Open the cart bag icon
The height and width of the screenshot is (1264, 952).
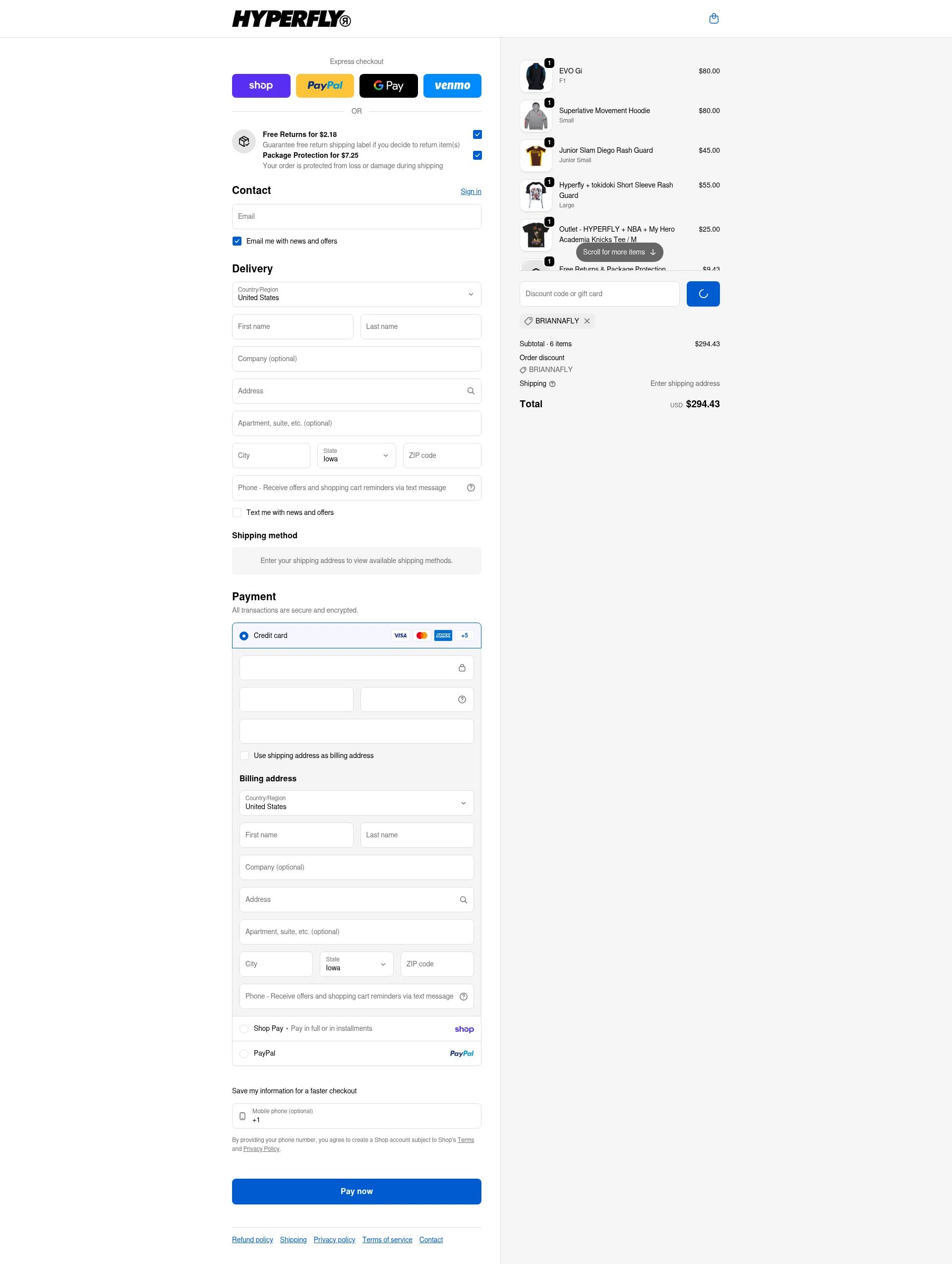(x=714, y=18)
